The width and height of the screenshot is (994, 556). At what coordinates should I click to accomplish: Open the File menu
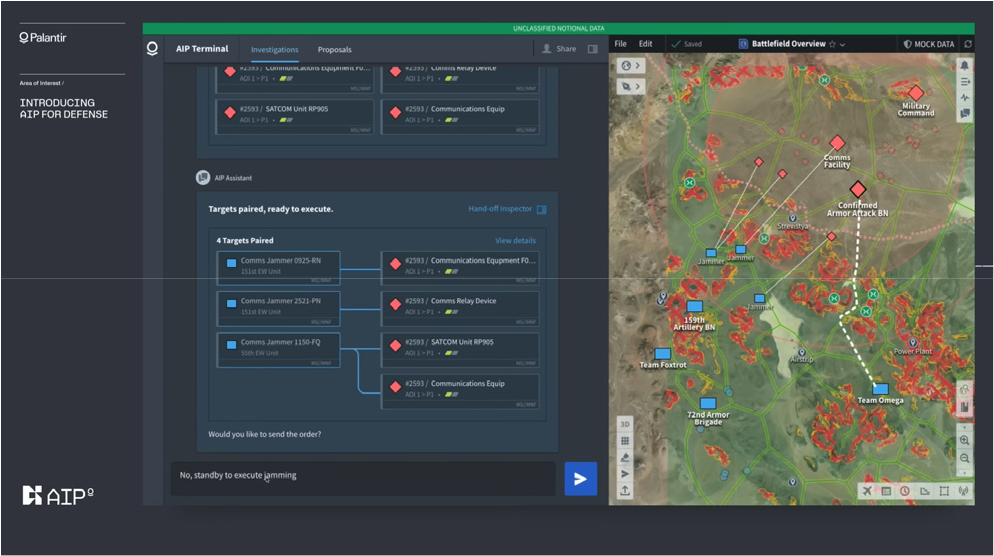tap(621, 44)
